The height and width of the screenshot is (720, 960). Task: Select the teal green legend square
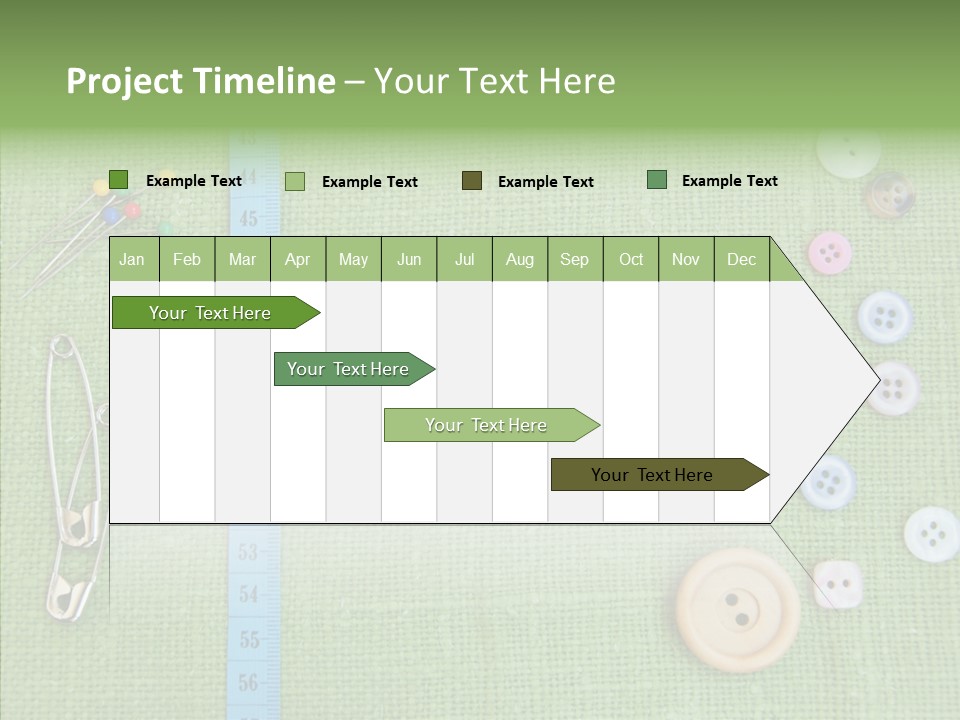[656, 180]
